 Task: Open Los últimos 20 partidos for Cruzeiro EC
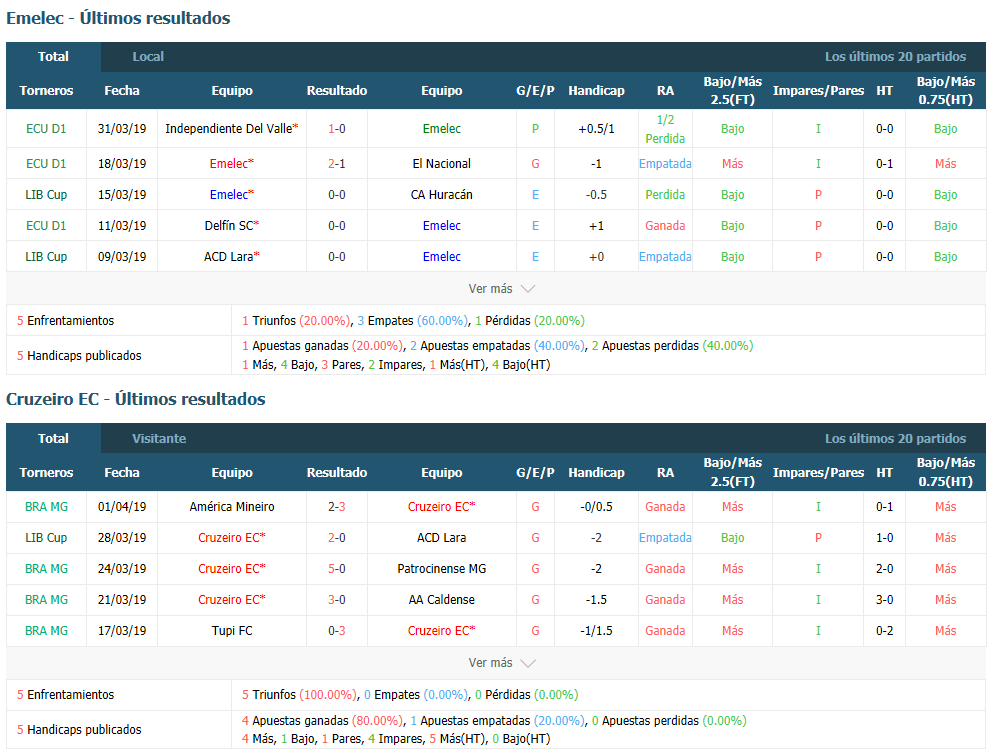pyautogui.click(x=895, y=439)
